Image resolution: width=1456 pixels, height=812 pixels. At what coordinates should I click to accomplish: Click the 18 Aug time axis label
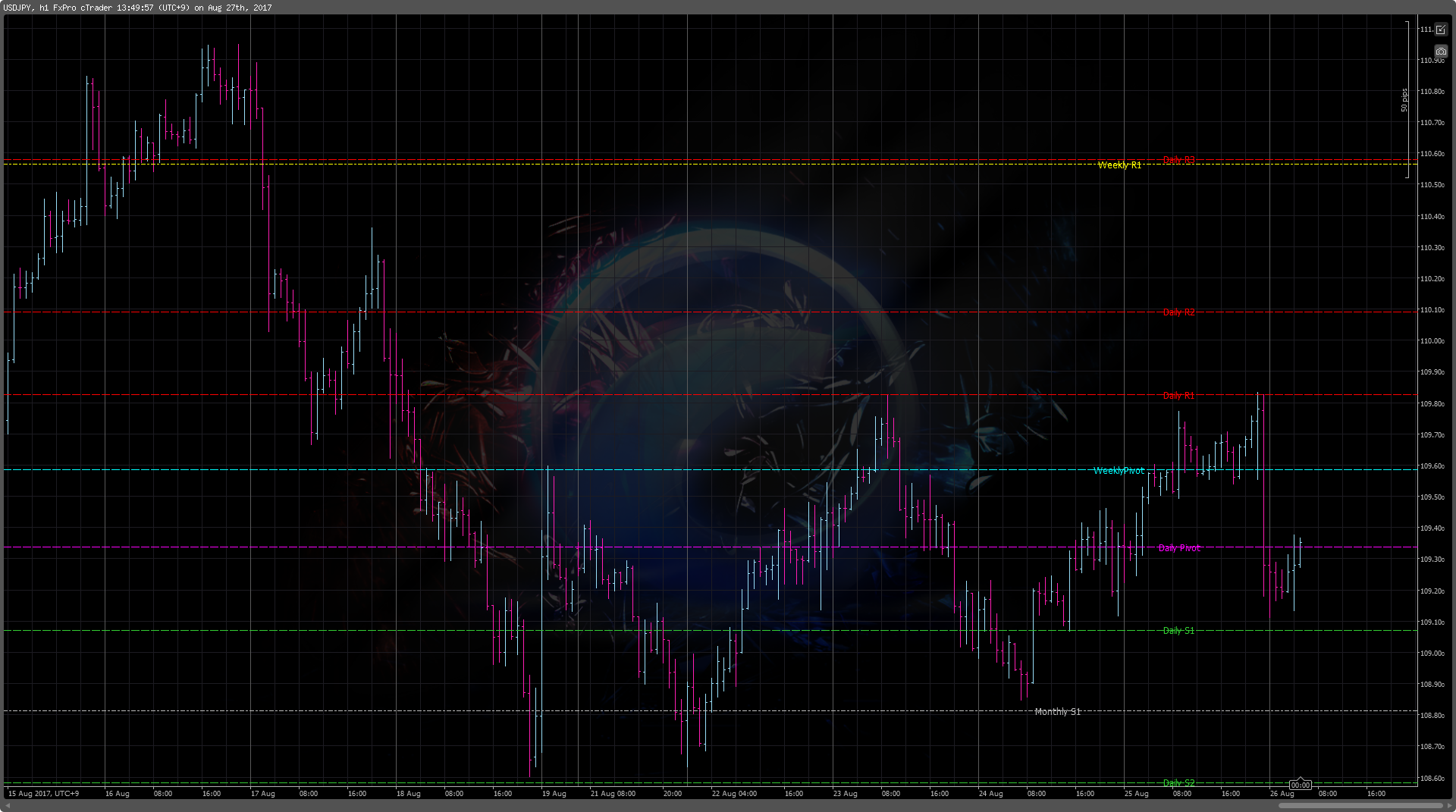coord(408,794)
